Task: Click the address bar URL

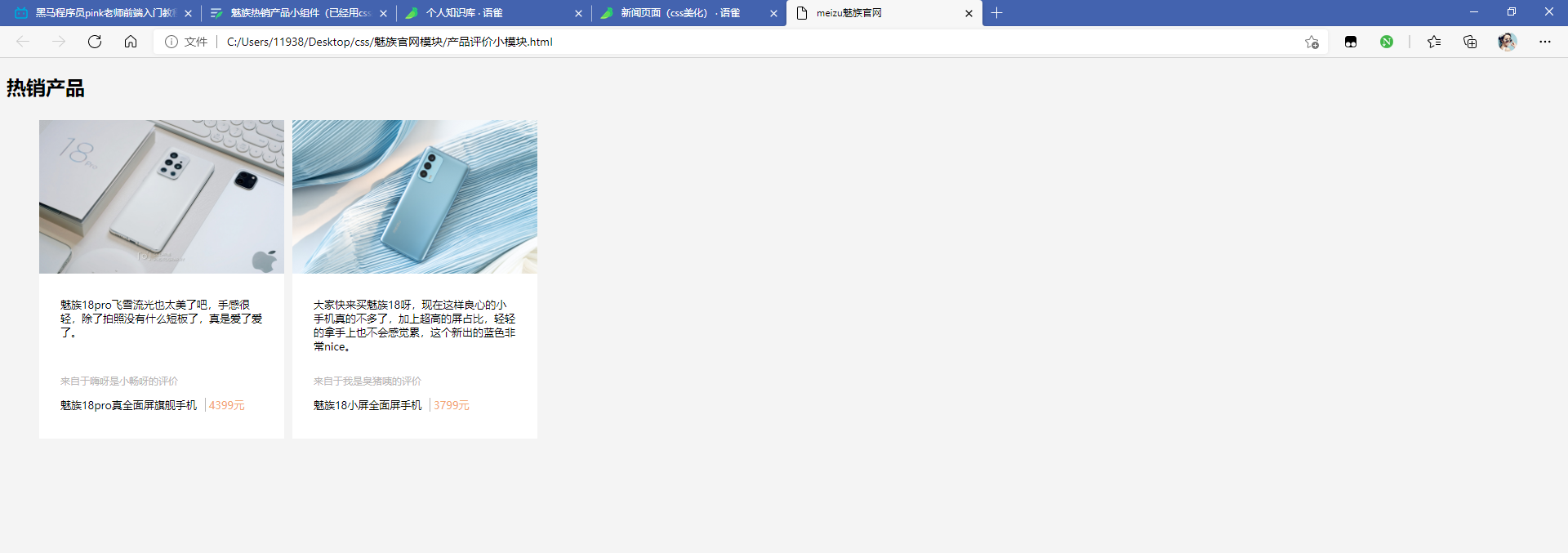Action: (x=390, y=42)
